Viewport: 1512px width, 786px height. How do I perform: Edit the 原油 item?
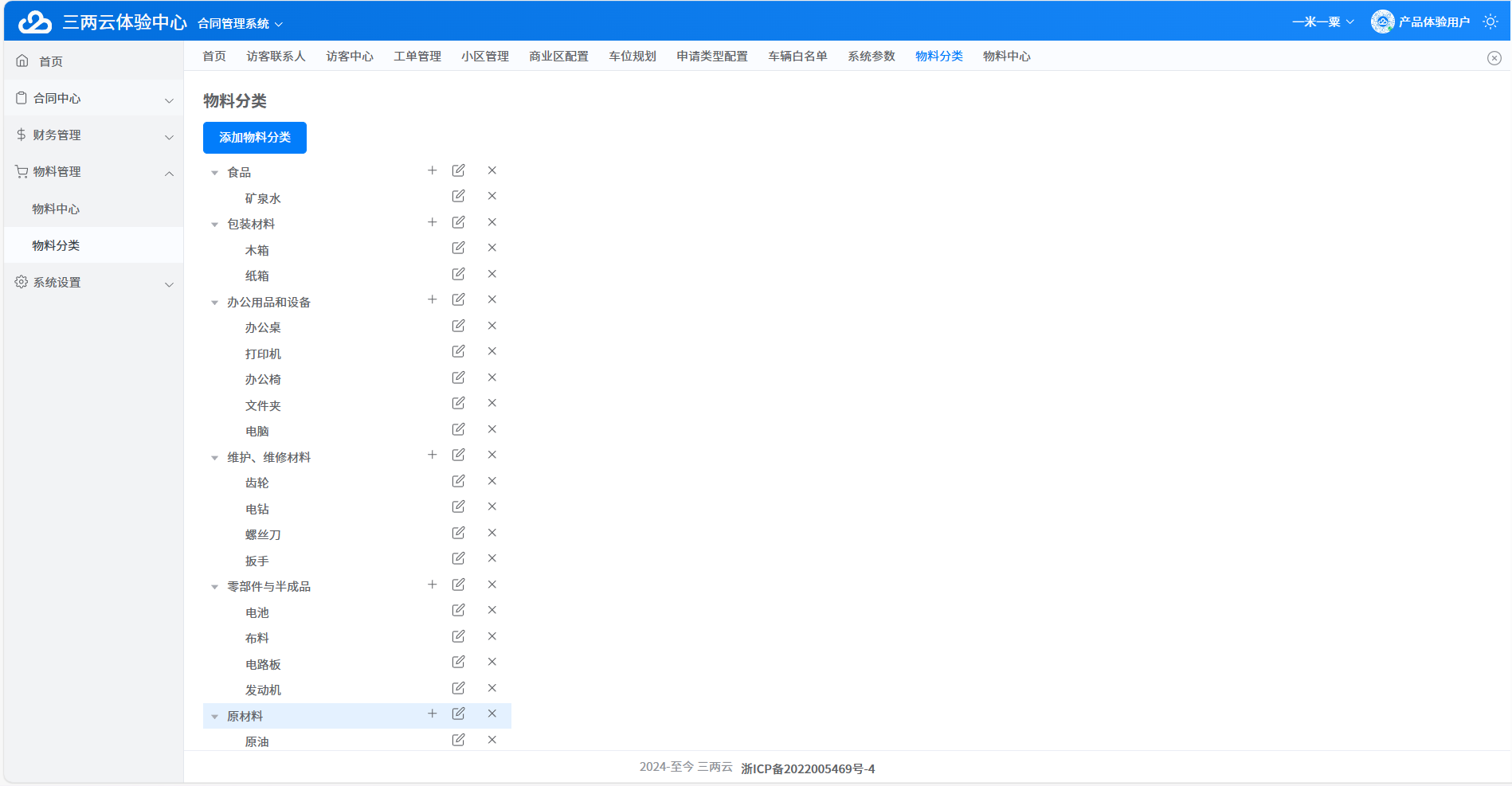[459, 740]
